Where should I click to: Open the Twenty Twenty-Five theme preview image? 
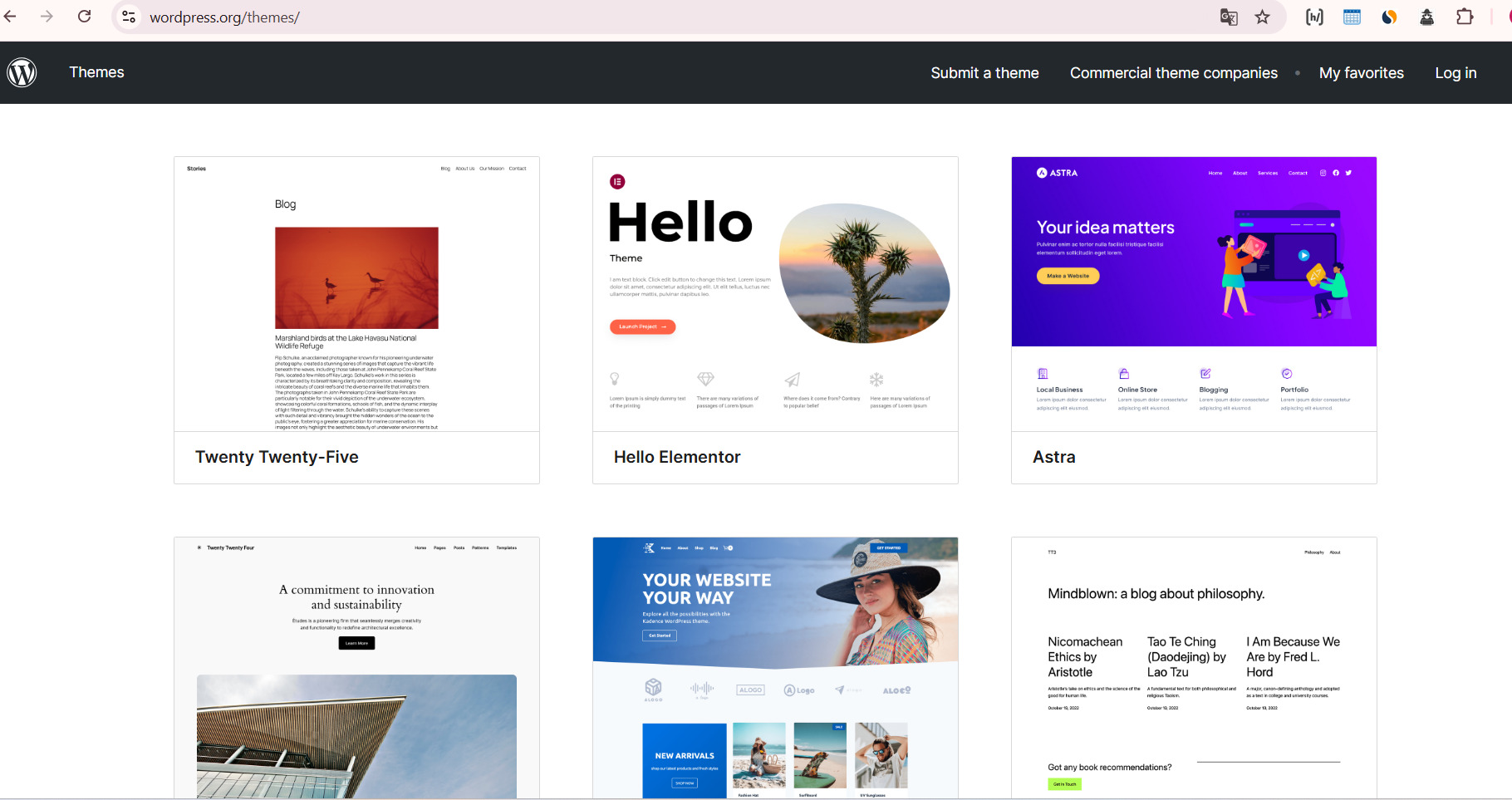(356, 293)
